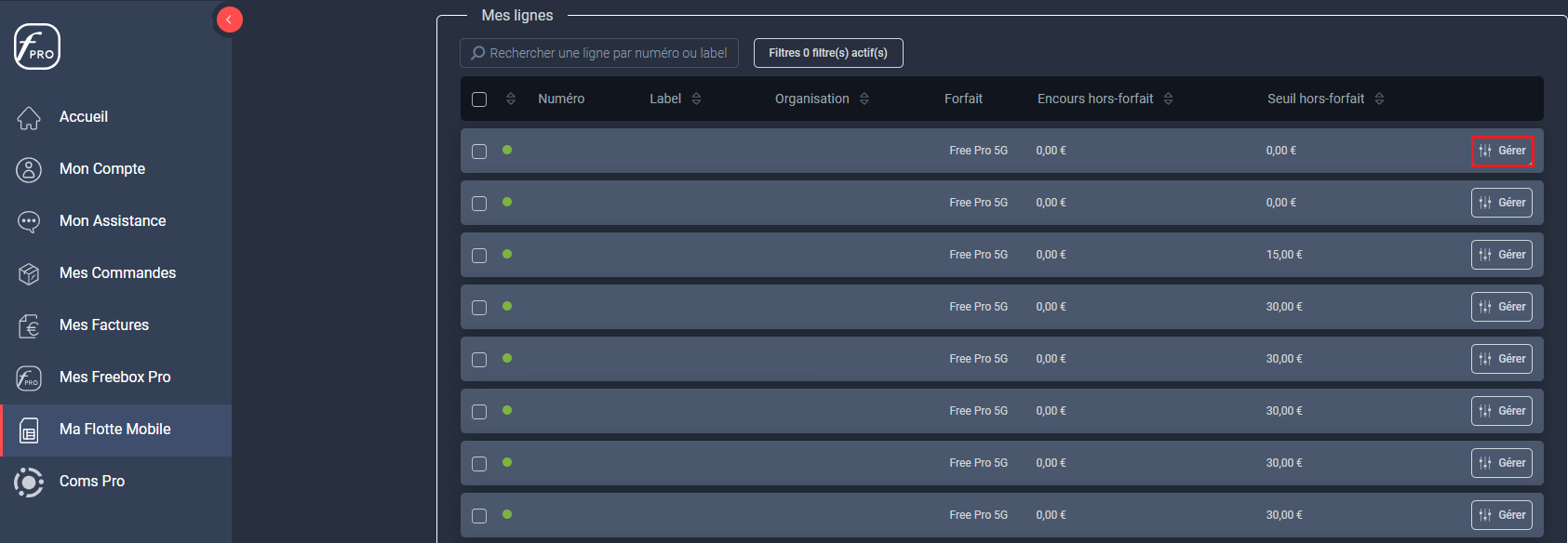Focus the line search field
This screenshot has height=543, width=1568.
click(x=599, y=53)
